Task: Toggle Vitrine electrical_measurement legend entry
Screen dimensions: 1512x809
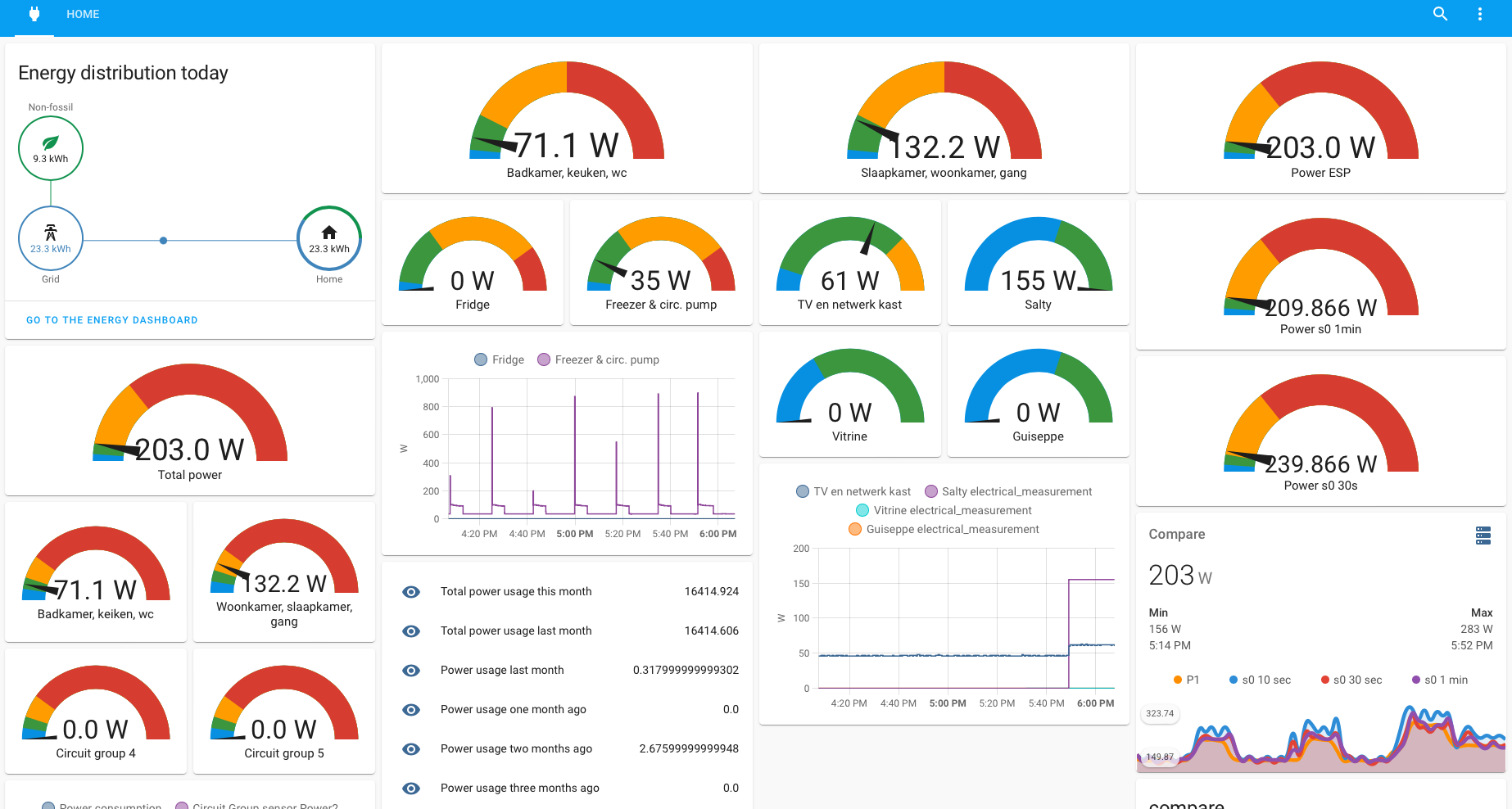Action: click(x=944, y=510)
